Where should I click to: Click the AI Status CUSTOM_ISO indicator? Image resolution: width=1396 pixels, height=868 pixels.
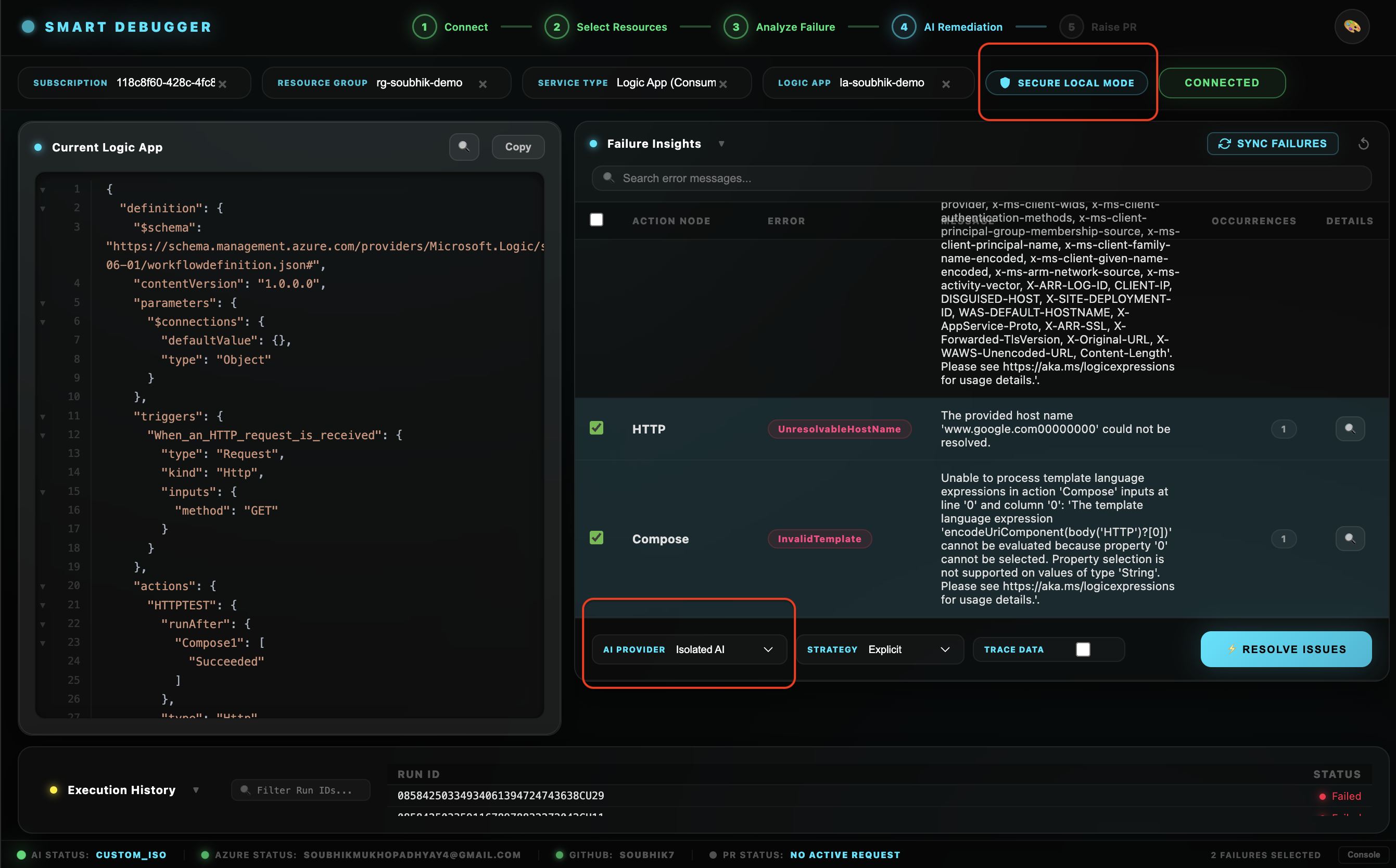coord(92,855)
